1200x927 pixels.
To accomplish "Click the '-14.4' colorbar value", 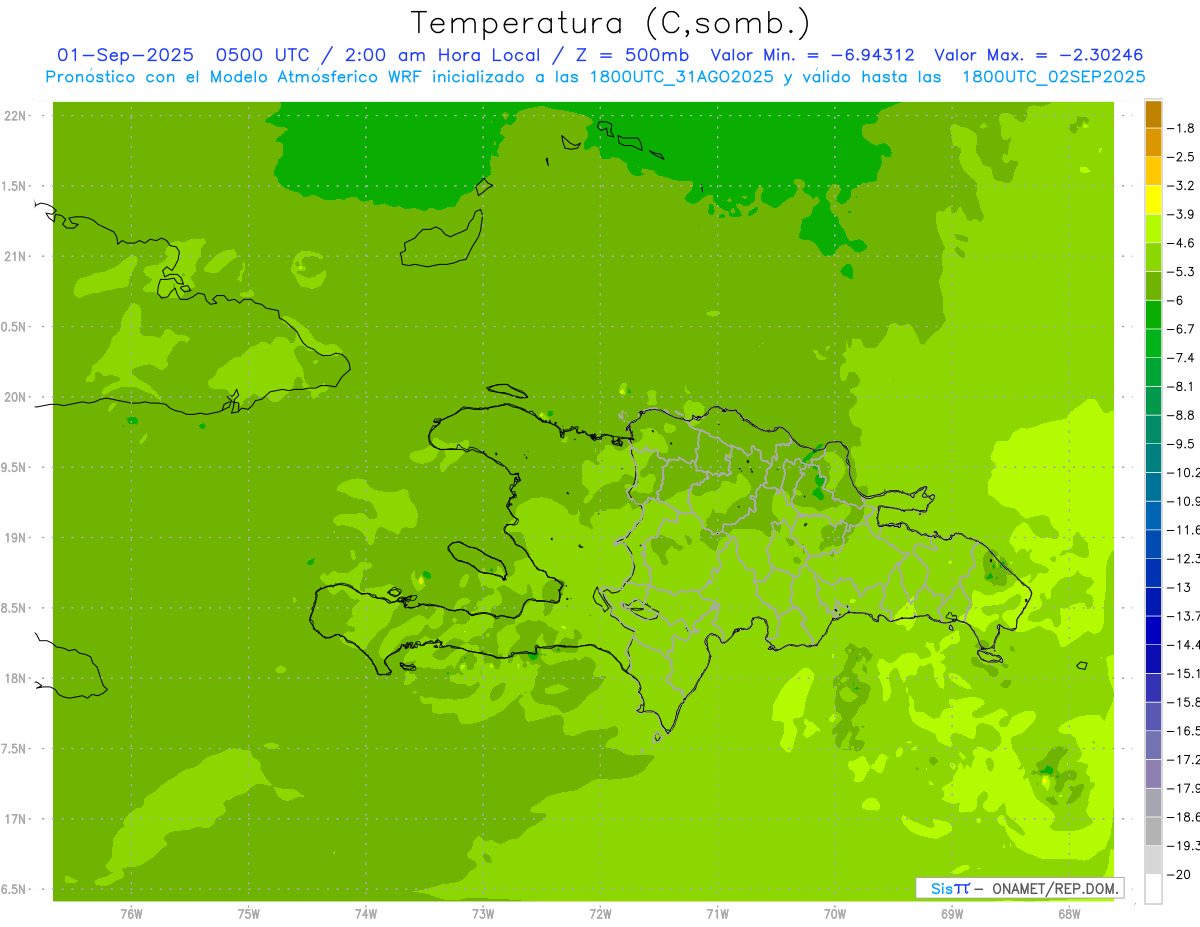I will pyautogui.click(x=1183, y=645).
